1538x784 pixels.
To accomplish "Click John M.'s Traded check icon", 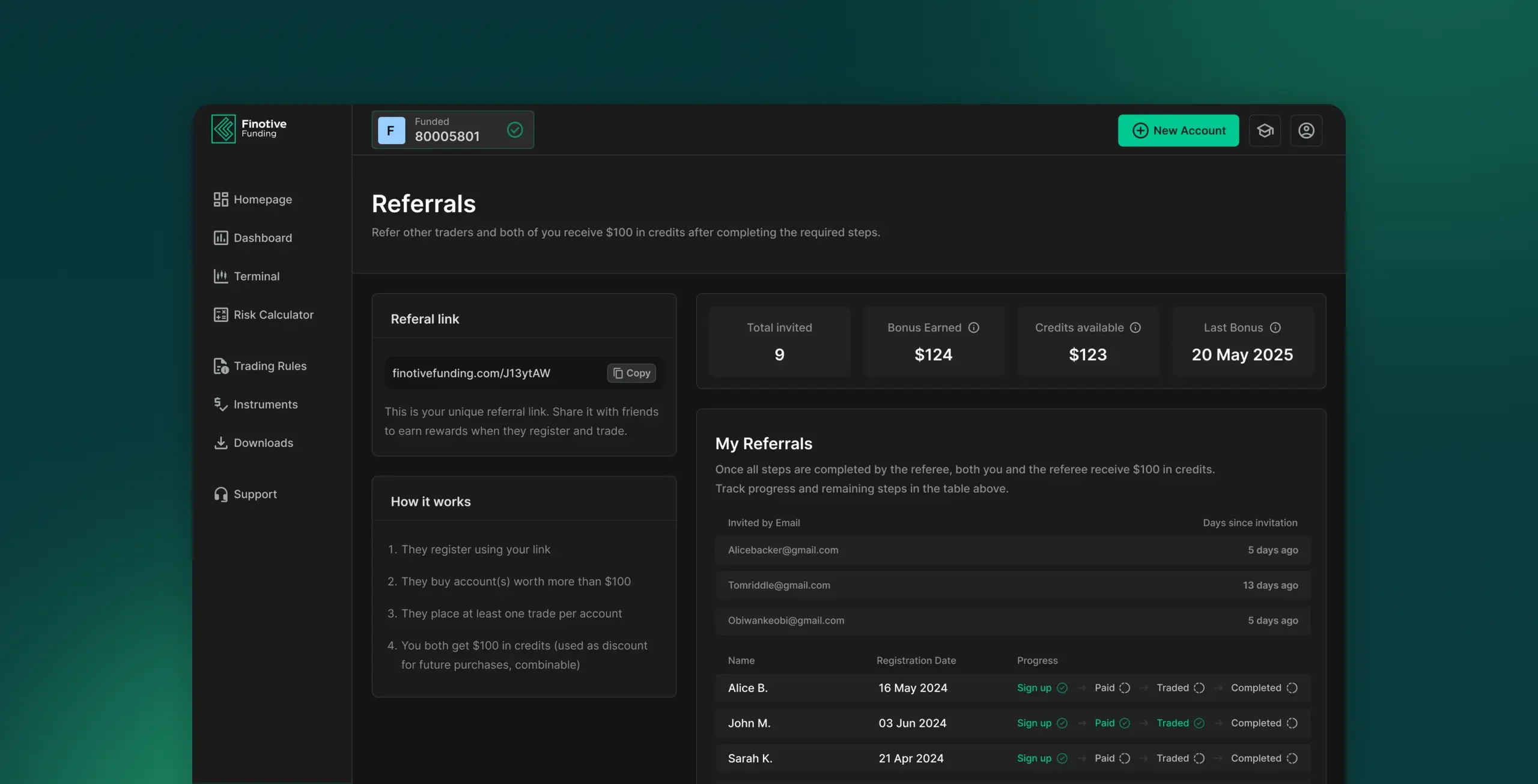I will click(1199, 723).
